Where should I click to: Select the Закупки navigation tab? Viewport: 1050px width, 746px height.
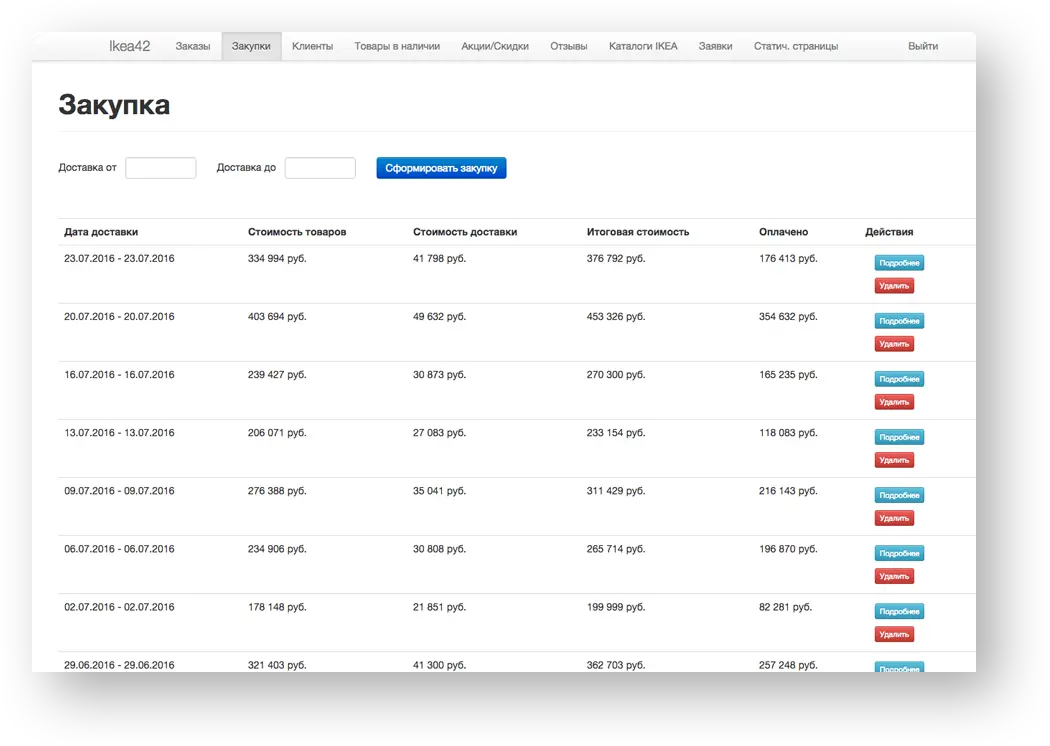[x=251, y=46]
